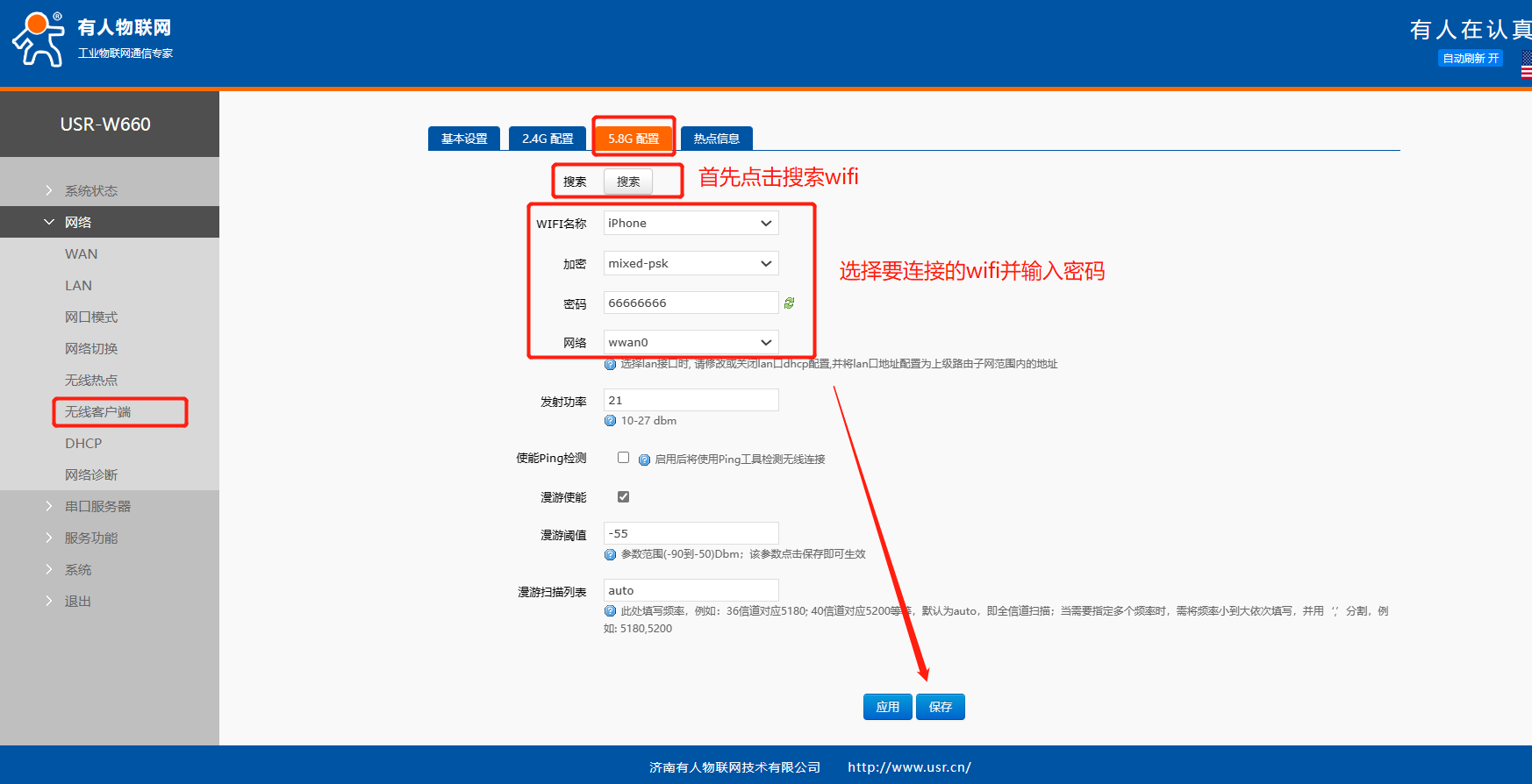1532x784 pixels.
Task: Enable the 使能Ping检测 checkbox
Action: (x=623, y=458)
